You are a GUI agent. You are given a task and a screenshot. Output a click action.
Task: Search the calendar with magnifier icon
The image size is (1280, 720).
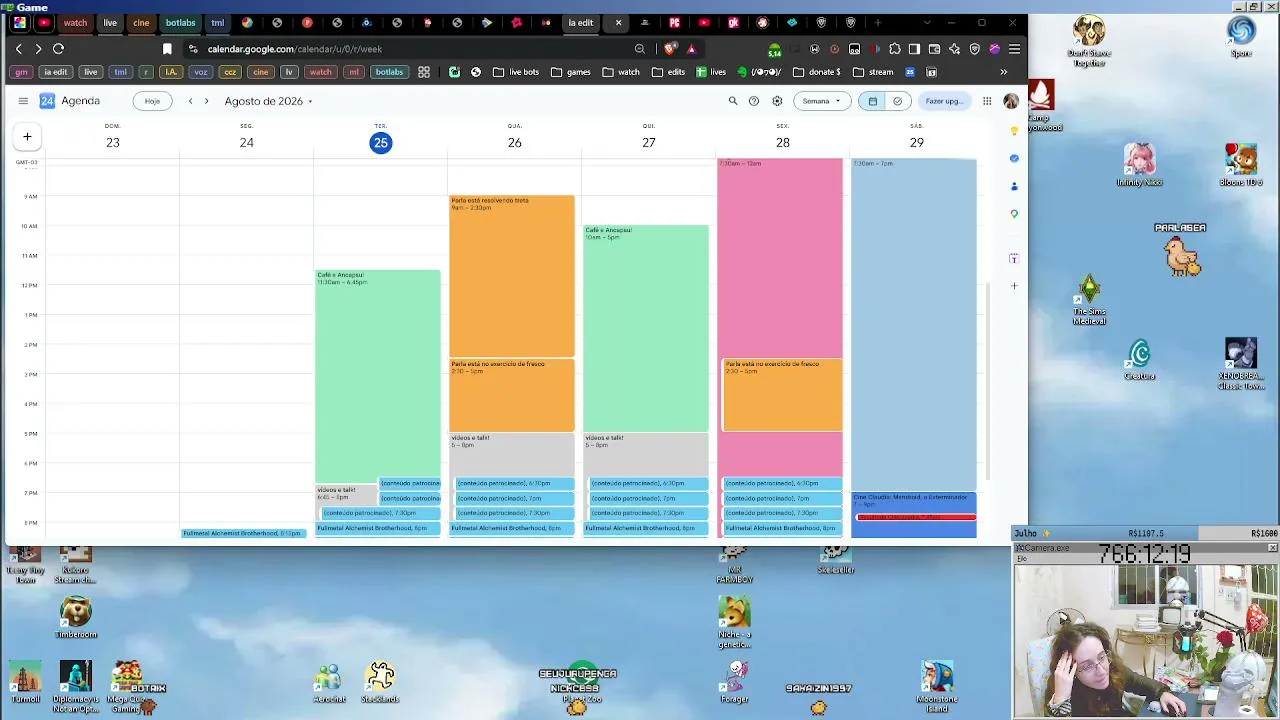click(x=733, y=101)
